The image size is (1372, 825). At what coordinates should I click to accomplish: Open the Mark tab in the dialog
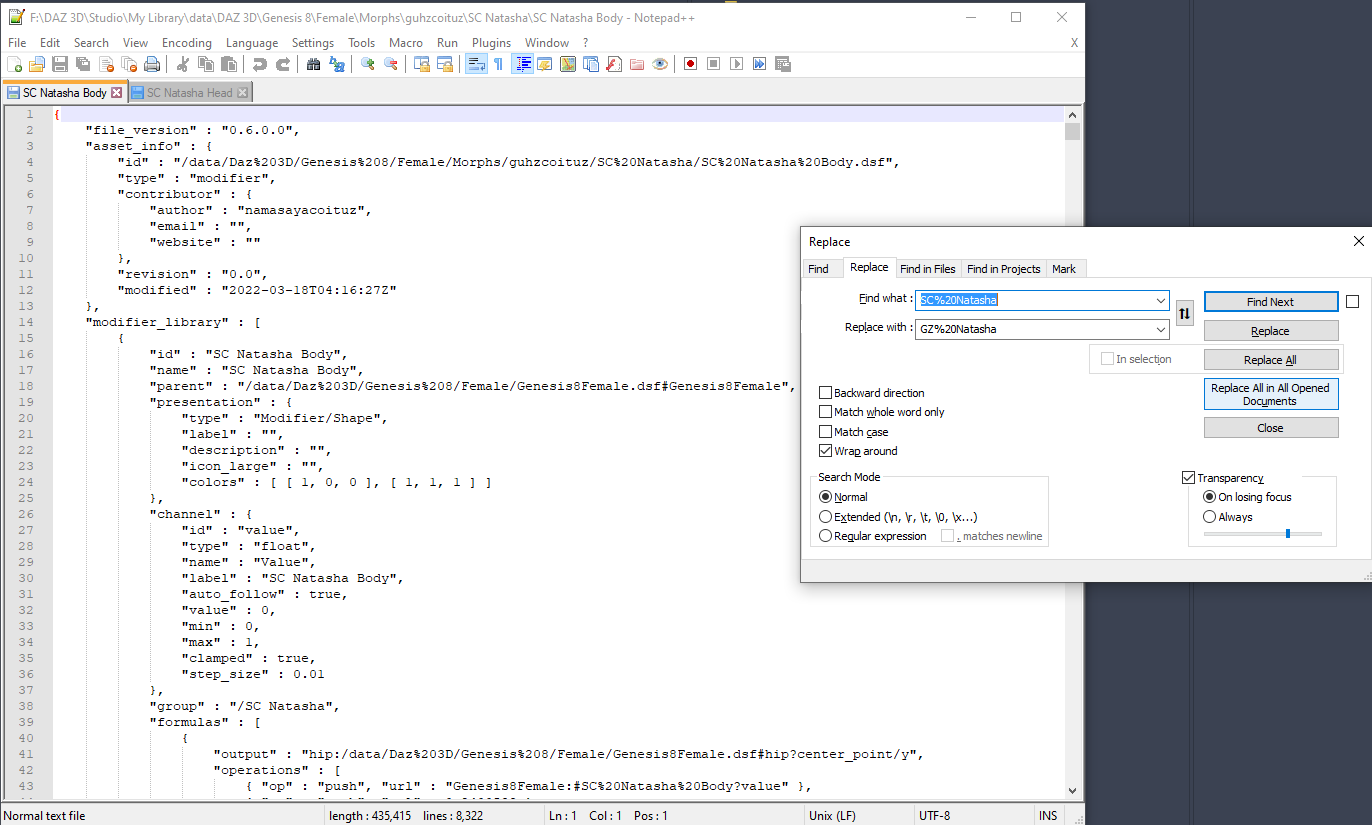click(1064, 269)
